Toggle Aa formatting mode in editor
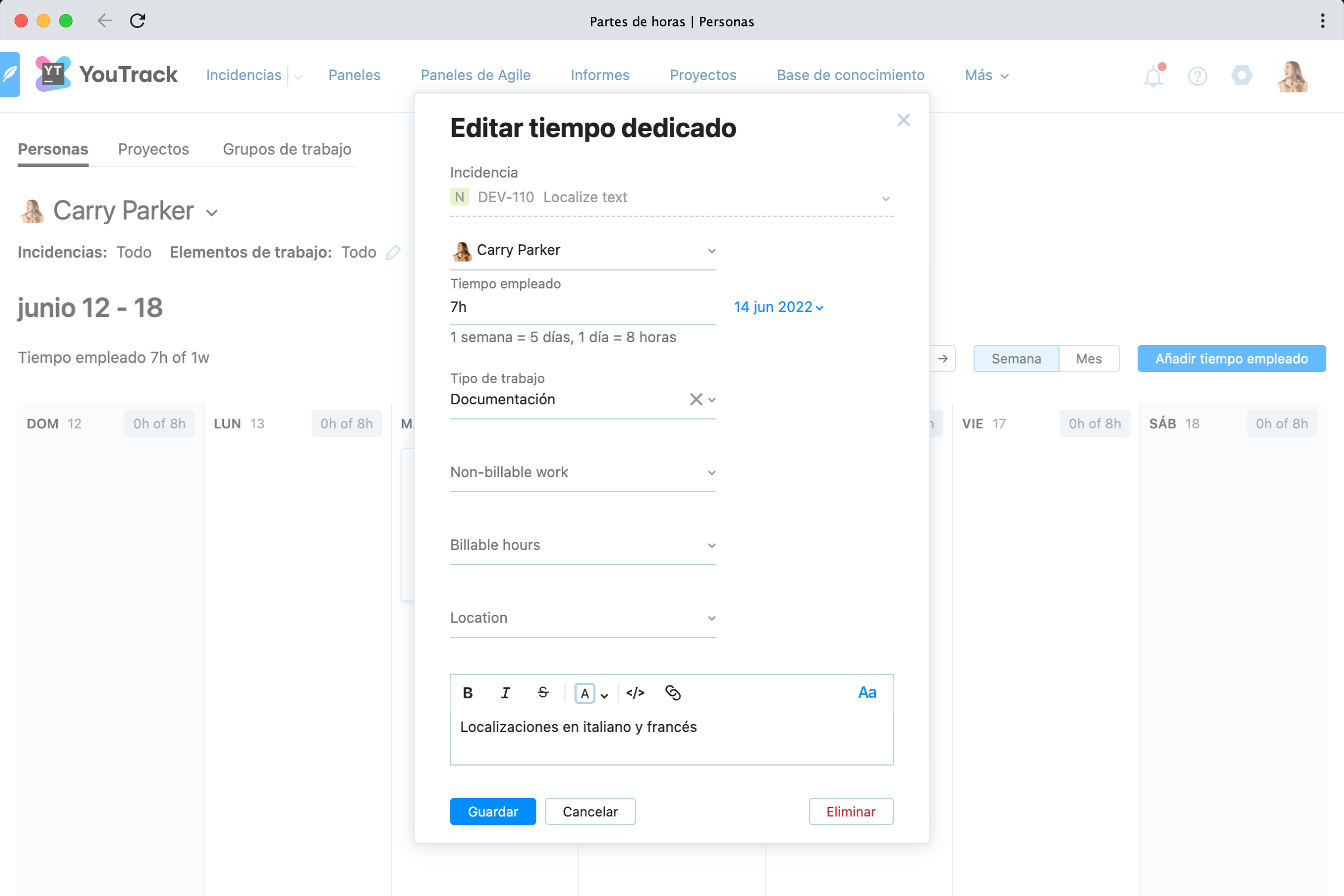1344x896 pixels. pos(867,693)
